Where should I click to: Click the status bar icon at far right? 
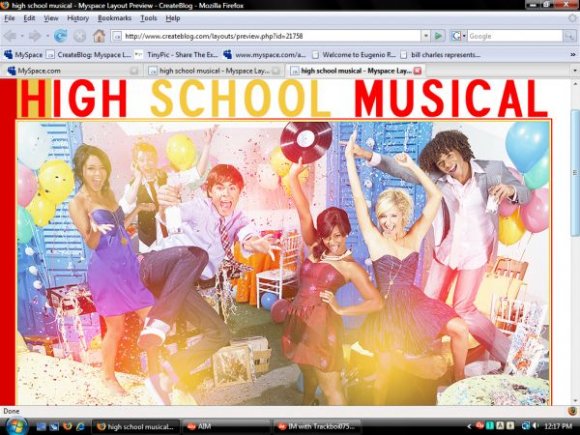pyautogui.click(x=572, y=411)
